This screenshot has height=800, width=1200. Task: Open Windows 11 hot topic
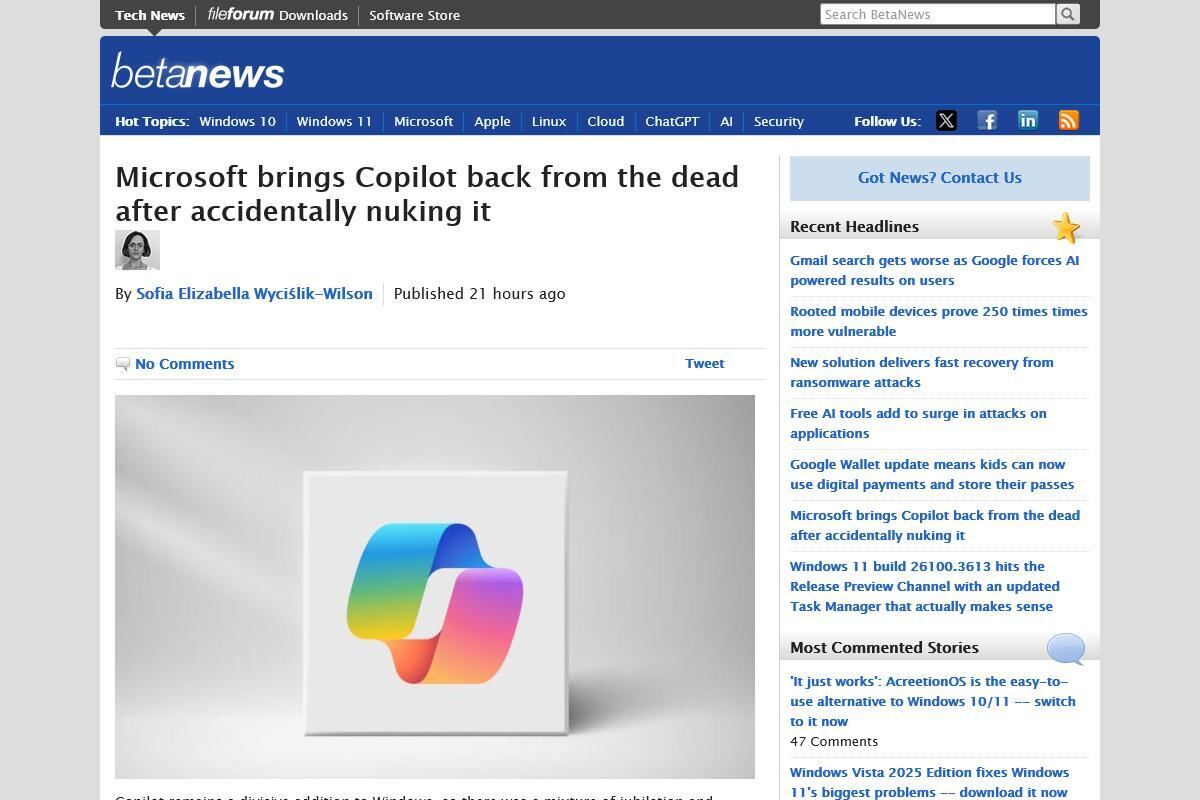[334, 121]
